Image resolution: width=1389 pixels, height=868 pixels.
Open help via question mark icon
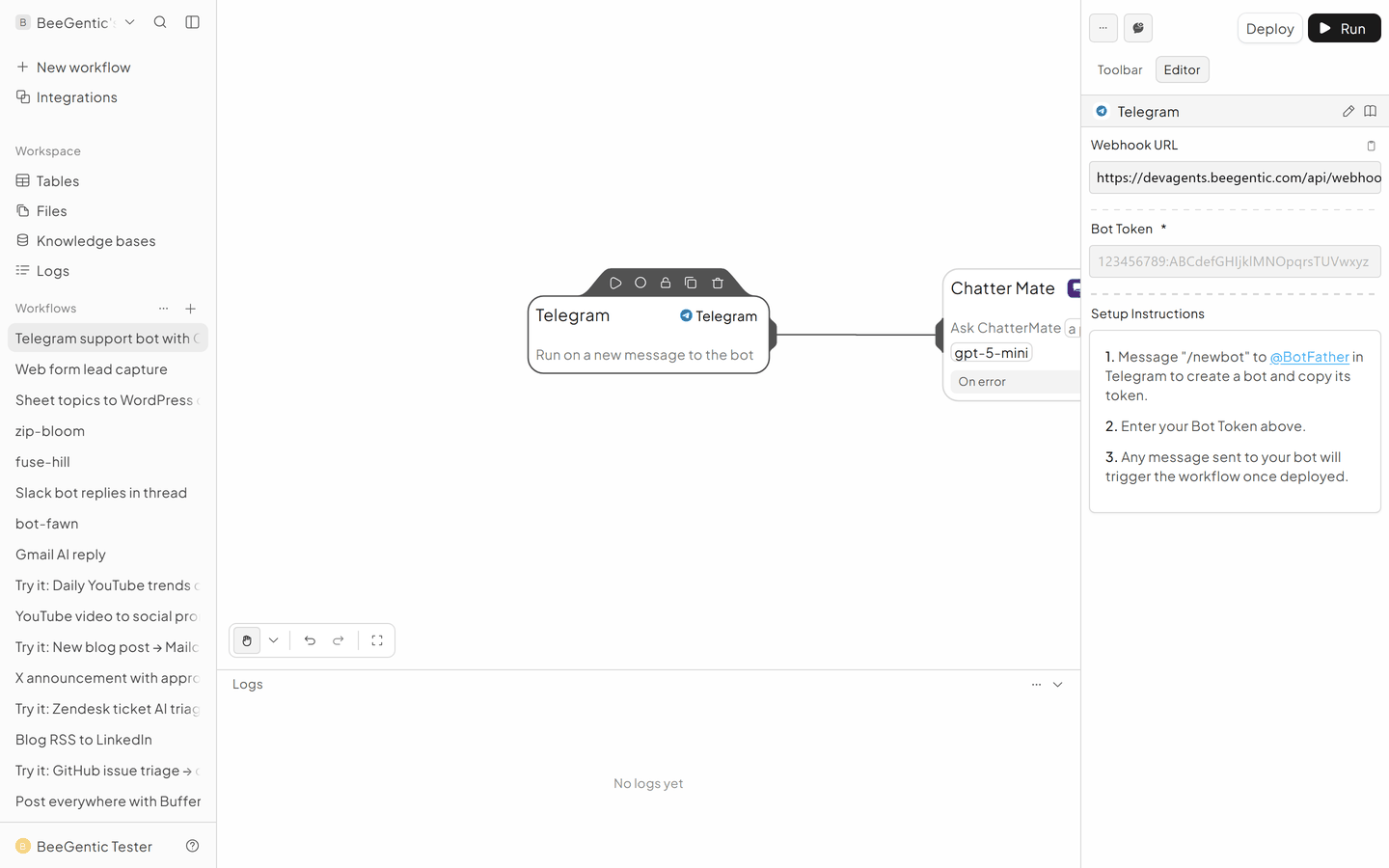pos(193,846)
